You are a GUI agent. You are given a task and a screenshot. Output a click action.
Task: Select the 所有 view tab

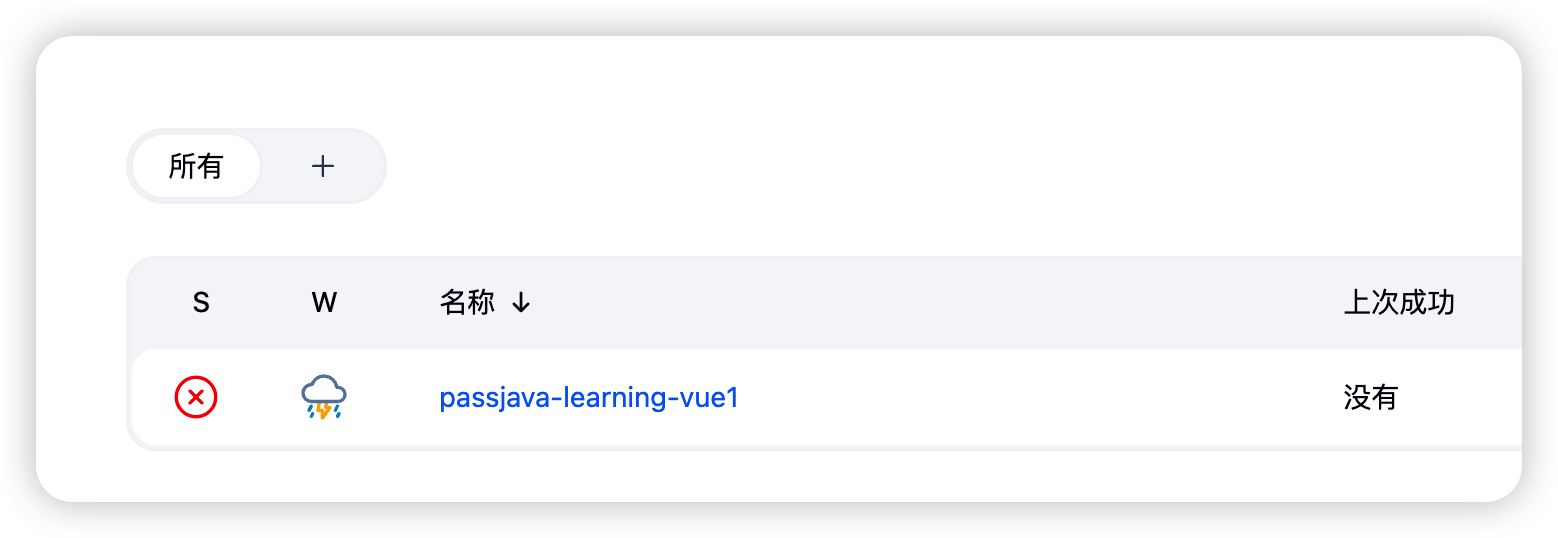(196, 166)
